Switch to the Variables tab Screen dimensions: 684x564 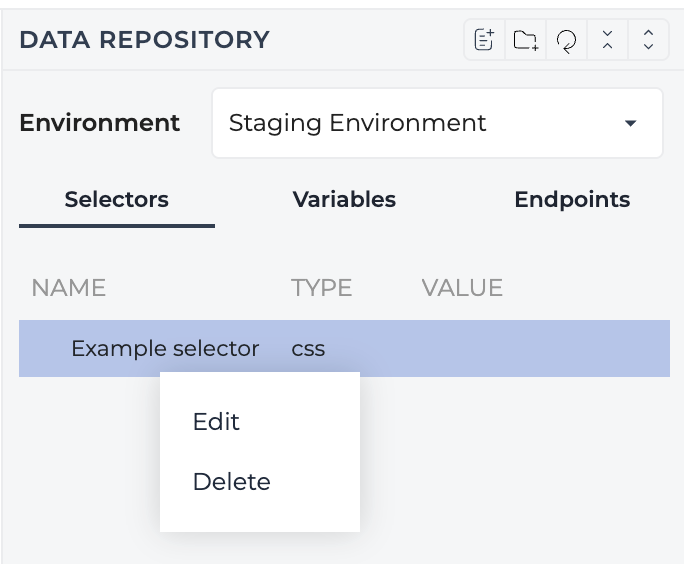tap(344, 200)
